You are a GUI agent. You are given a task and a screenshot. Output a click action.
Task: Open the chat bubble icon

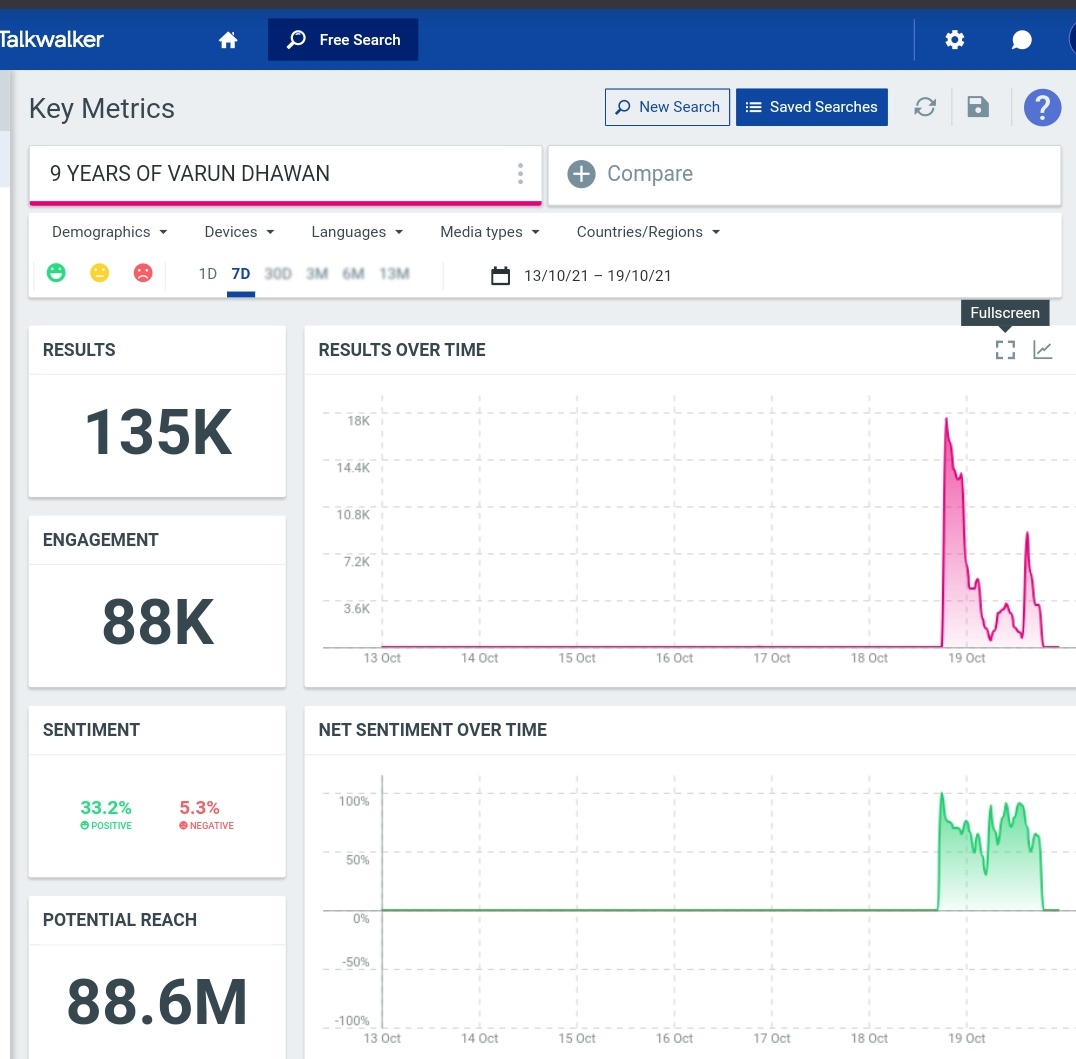(x=1022, y=40)
